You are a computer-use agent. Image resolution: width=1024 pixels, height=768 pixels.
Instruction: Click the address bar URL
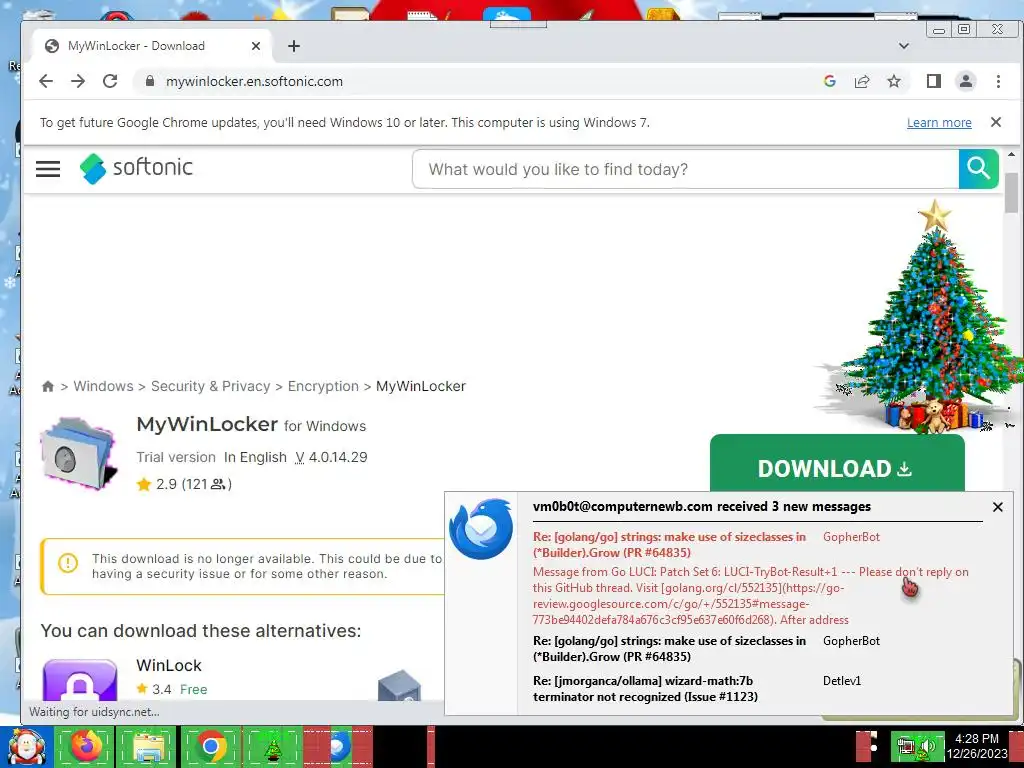[254, 82]
